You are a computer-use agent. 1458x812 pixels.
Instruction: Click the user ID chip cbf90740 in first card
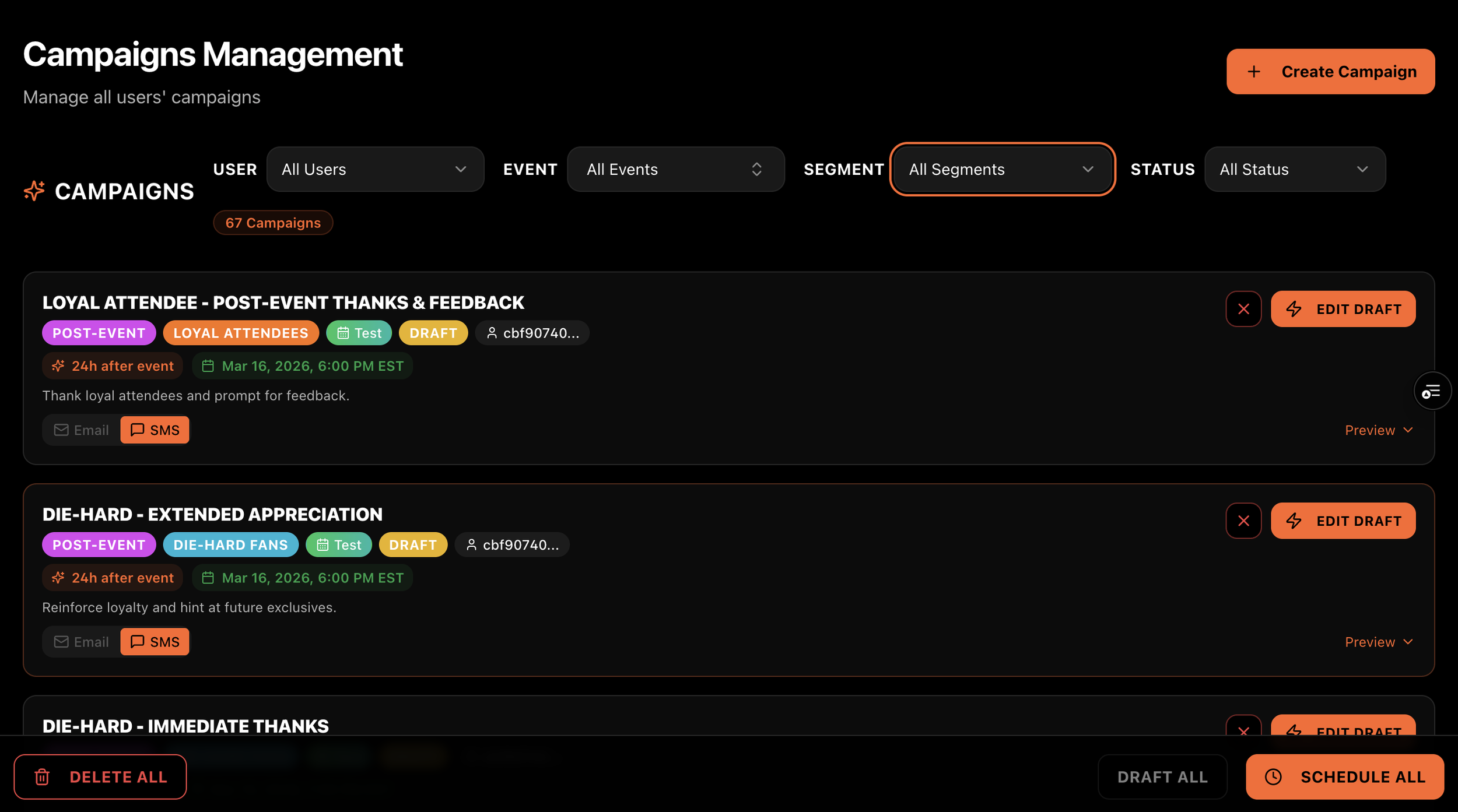tap(532, 333)
